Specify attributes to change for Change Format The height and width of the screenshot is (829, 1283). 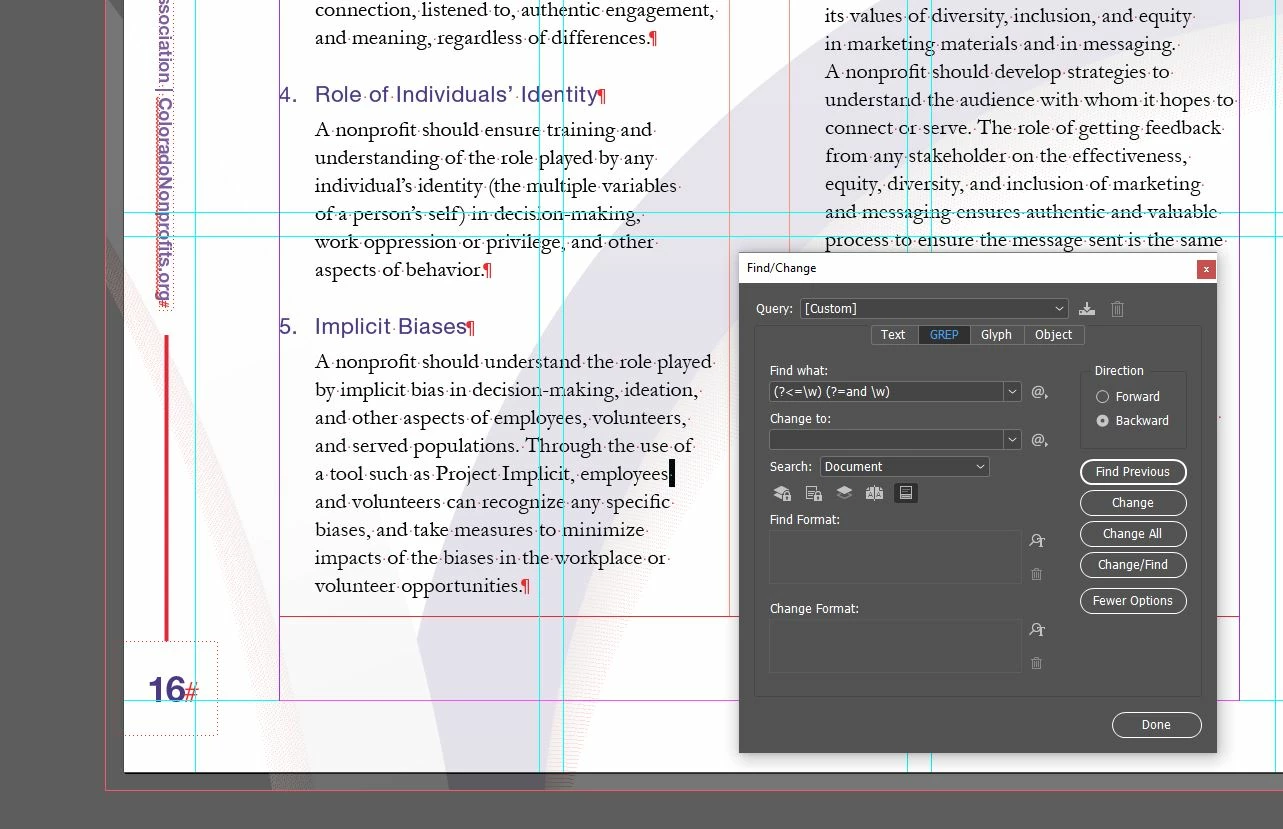[1037, 630]
